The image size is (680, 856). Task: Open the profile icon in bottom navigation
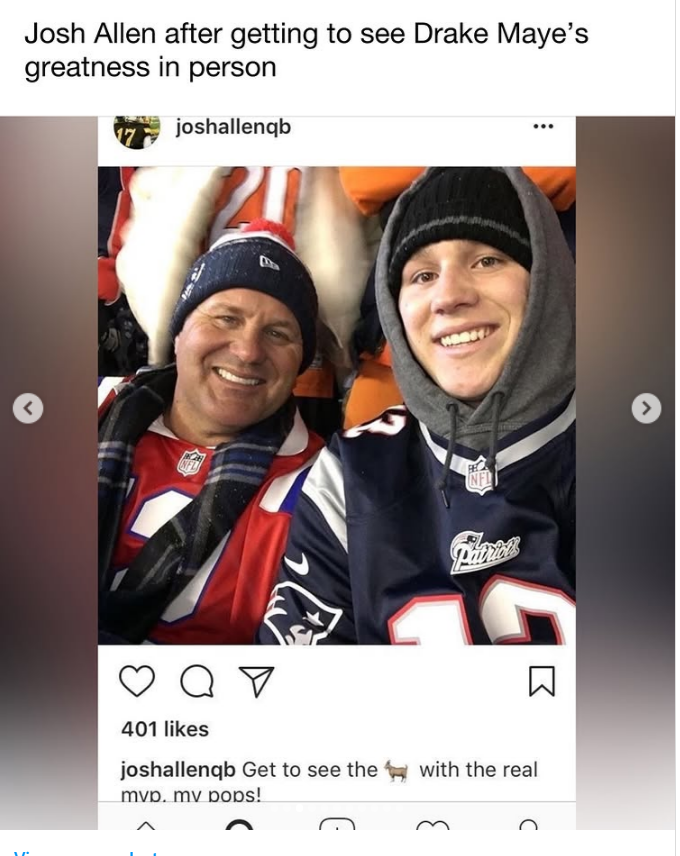click(x=528, y=824)
